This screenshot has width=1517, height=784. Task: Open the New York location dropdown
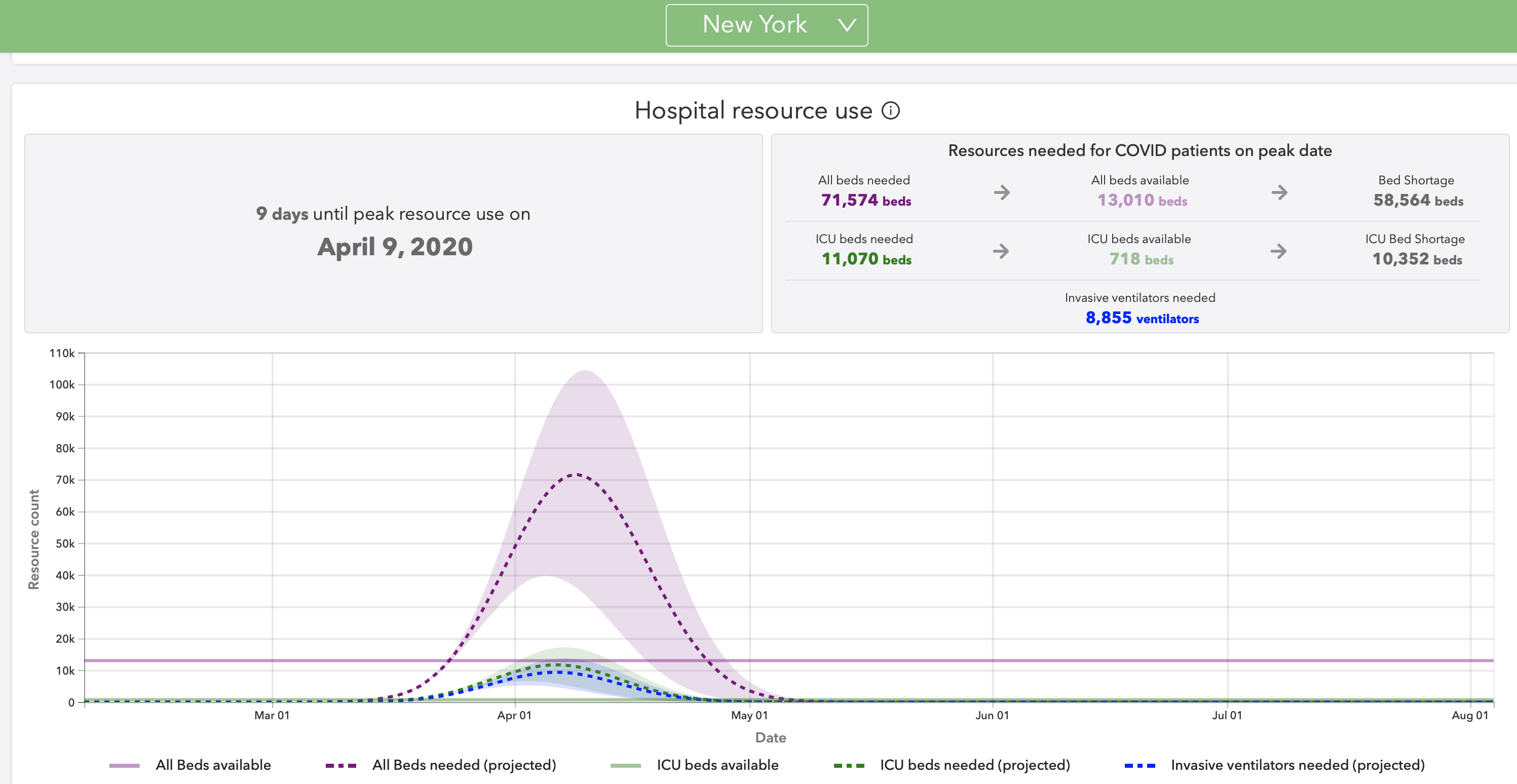click(x=754, y=25)
